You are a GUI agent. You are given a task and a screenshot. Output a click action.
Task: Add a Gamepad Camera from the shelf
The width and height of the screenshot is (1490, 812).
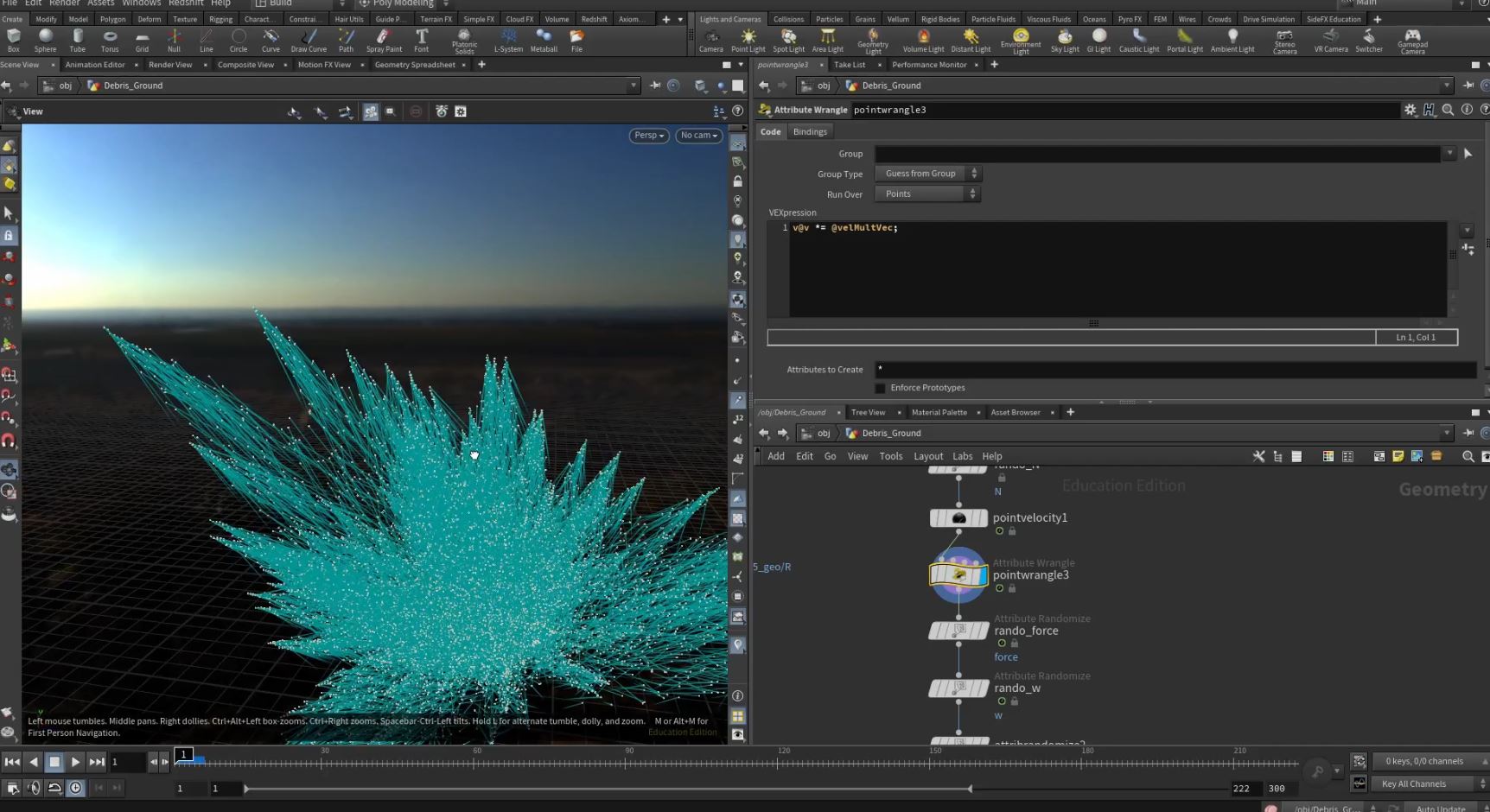tap(1412, 41)
